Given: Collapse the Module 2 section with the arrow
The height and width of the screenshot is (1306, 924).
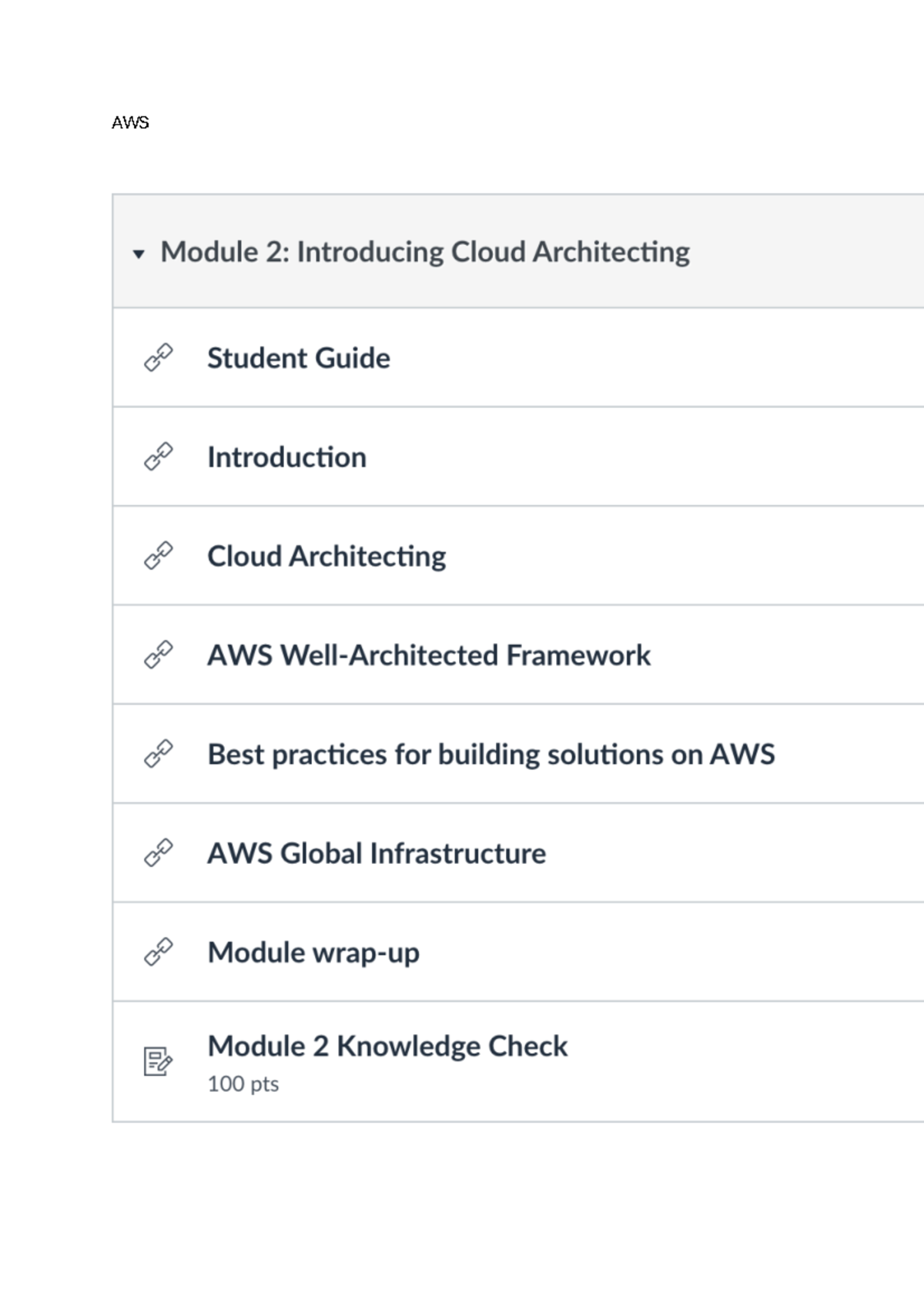Looking at the screenshot, I should [x=139, y=254].
